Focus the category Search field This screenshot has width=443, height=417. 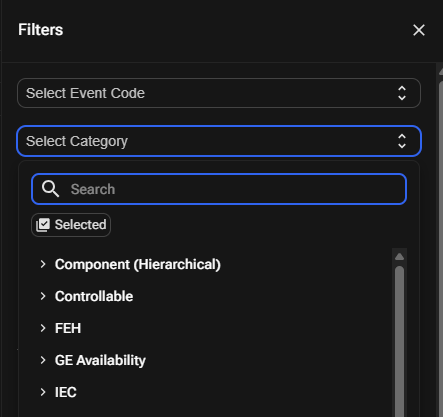(219, 189)
